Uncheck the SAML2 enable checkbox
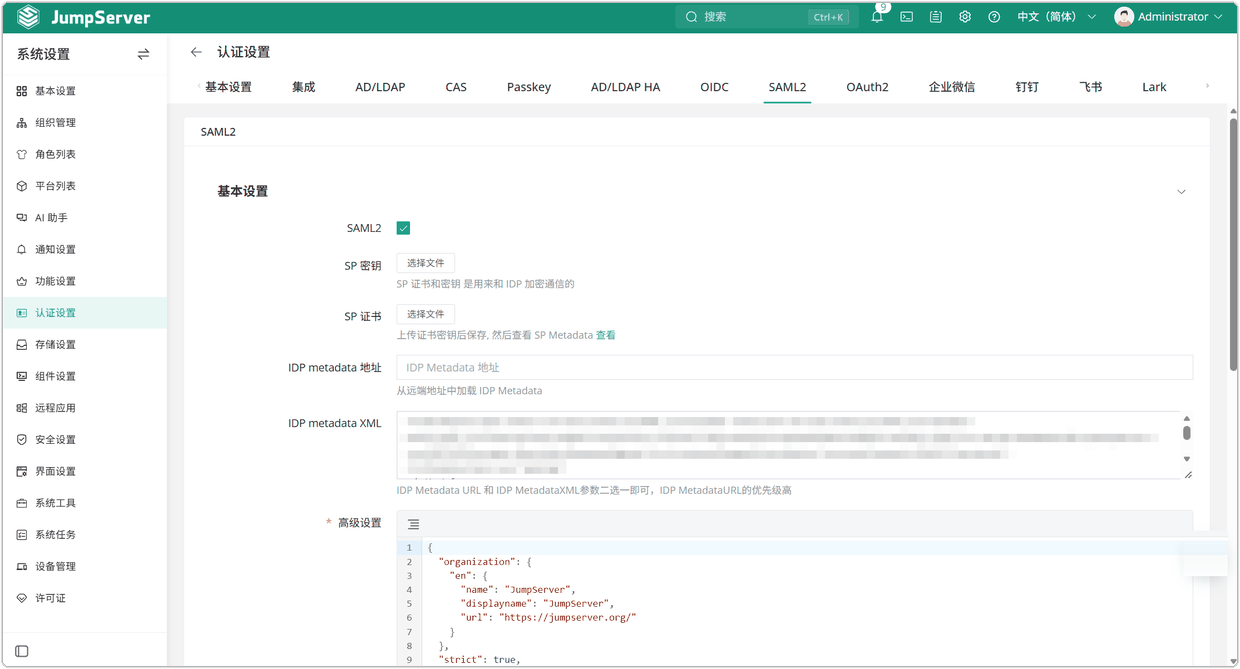This screenshot has height=669, width=1240. pyautogui.click(x=403, y=228)
